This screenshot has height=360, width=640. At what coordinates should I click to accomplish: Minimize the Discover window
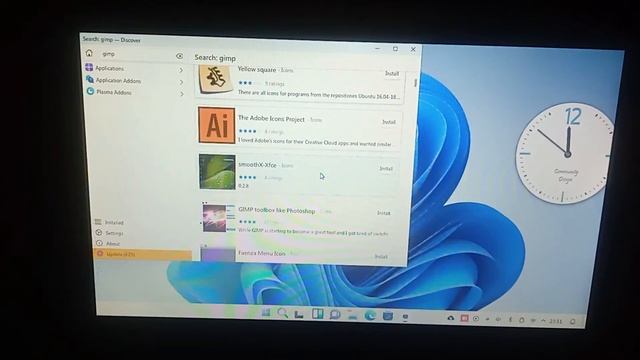pyautogui.click(x=378, y=49)
